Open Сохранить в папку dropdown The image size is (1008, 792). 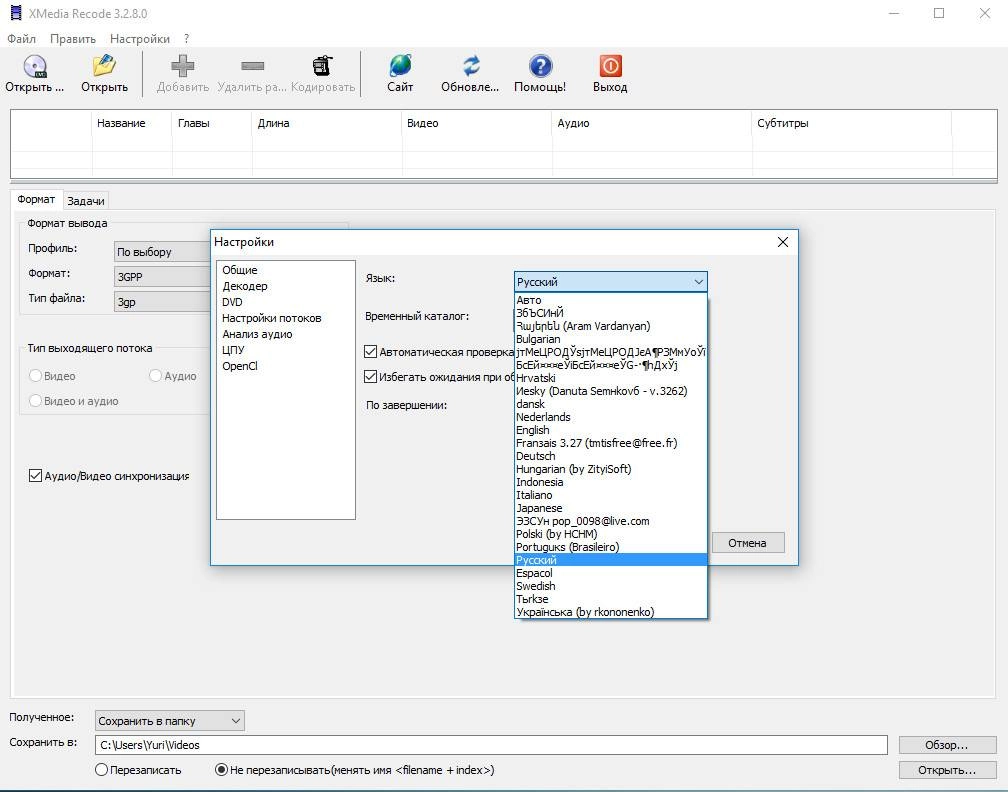(170, 721)
